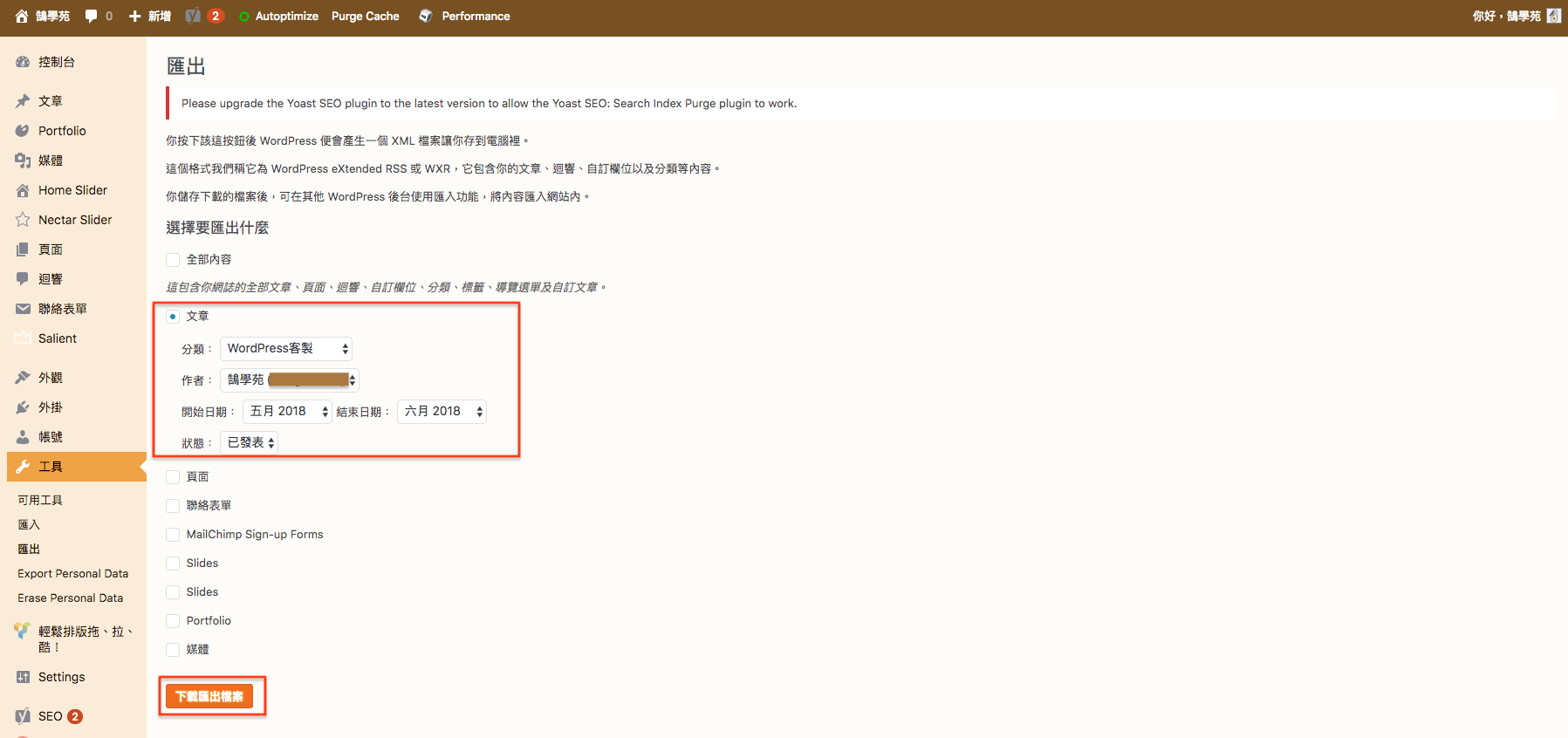Click the 頁面 pages icon in sidebar

[23, 249]
